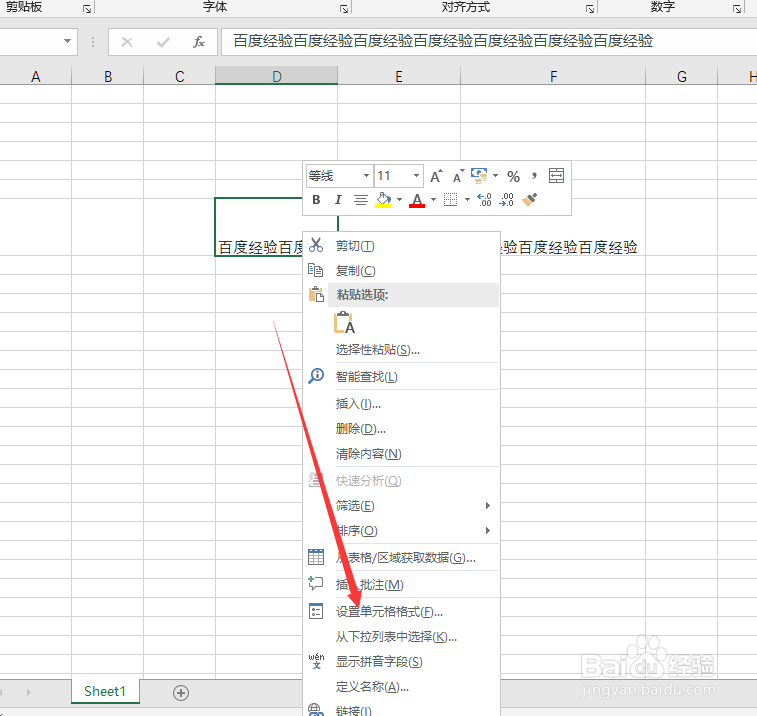The height and width of the screenshot is (716, 757).
Task: Click the phonetic field wén icon
Action: tap(316, 661)
